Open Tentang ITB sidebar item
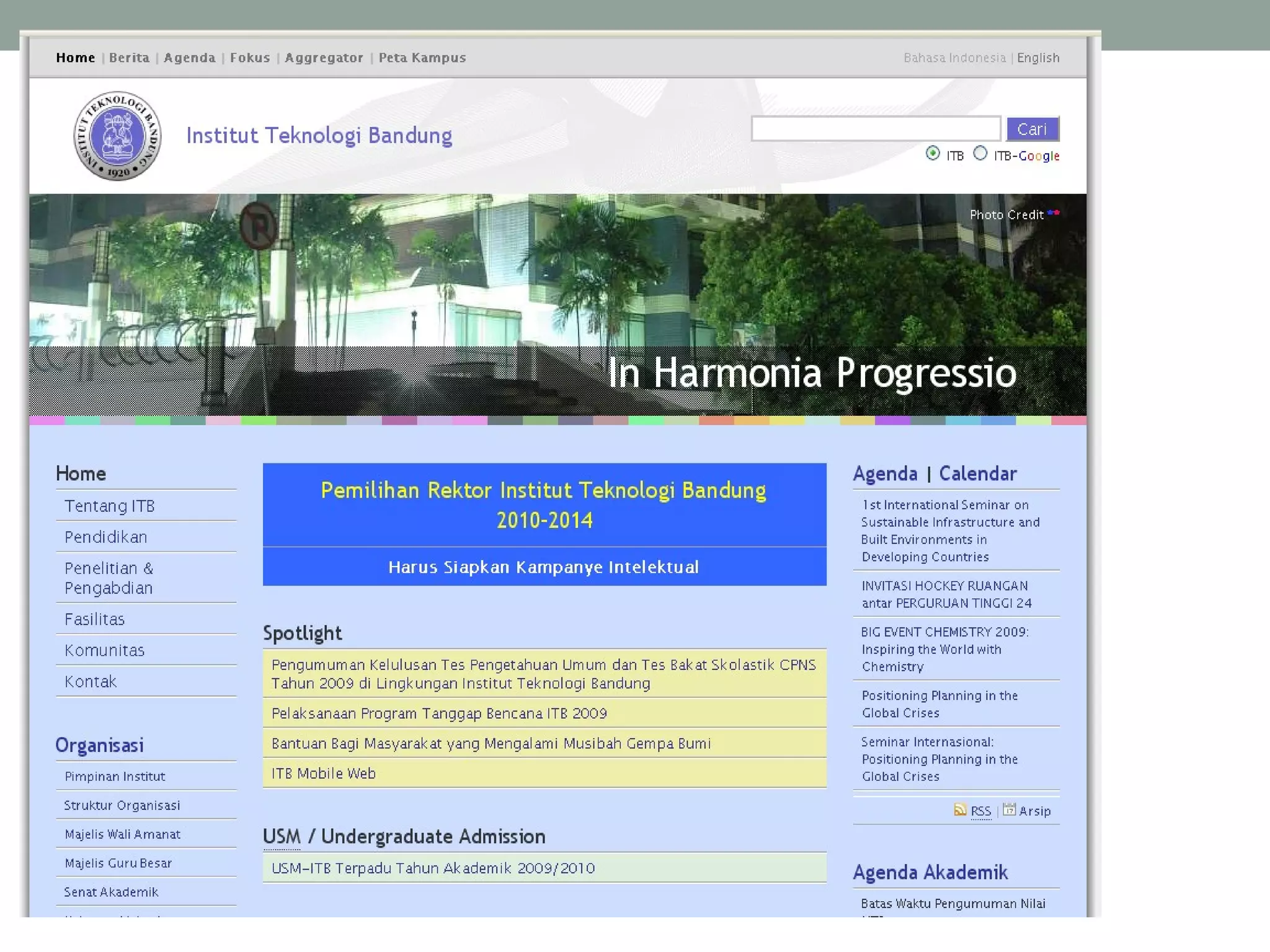The height and width of the screenshot is (952, 1270). pos(110,506)
